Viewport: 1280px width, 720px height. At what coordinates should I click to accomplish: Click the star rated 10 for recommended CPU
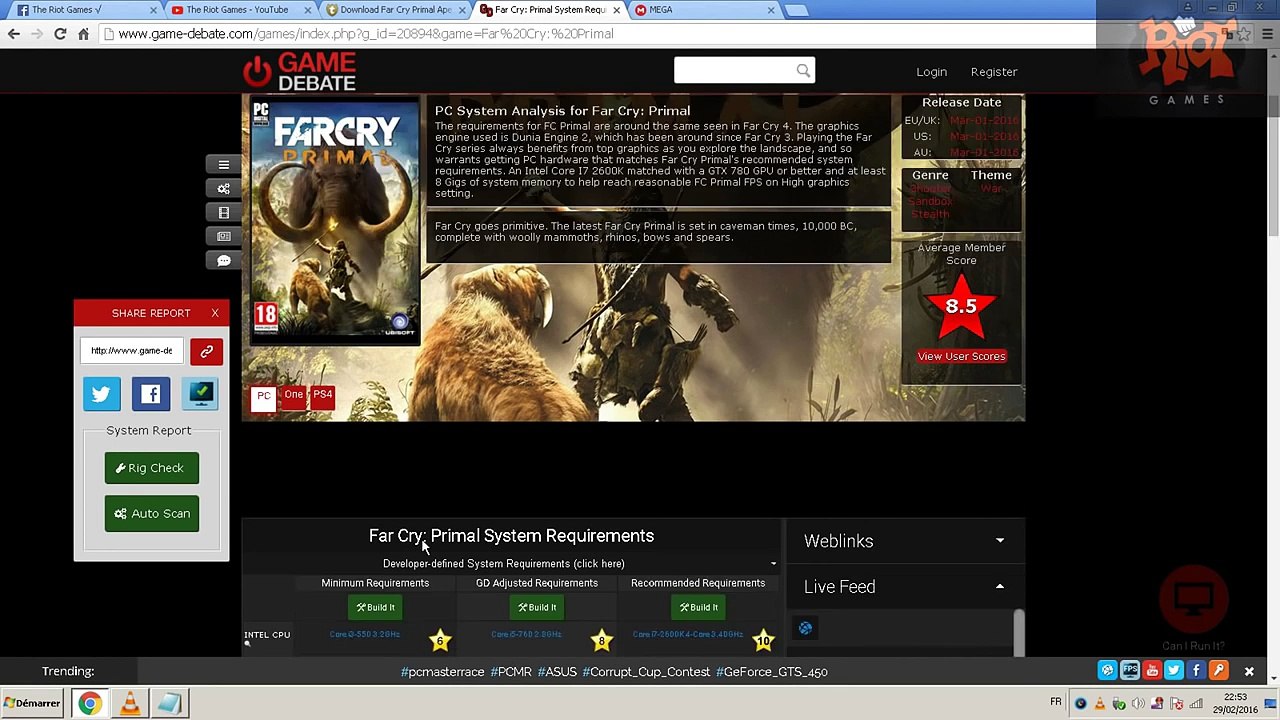point(763,640)
